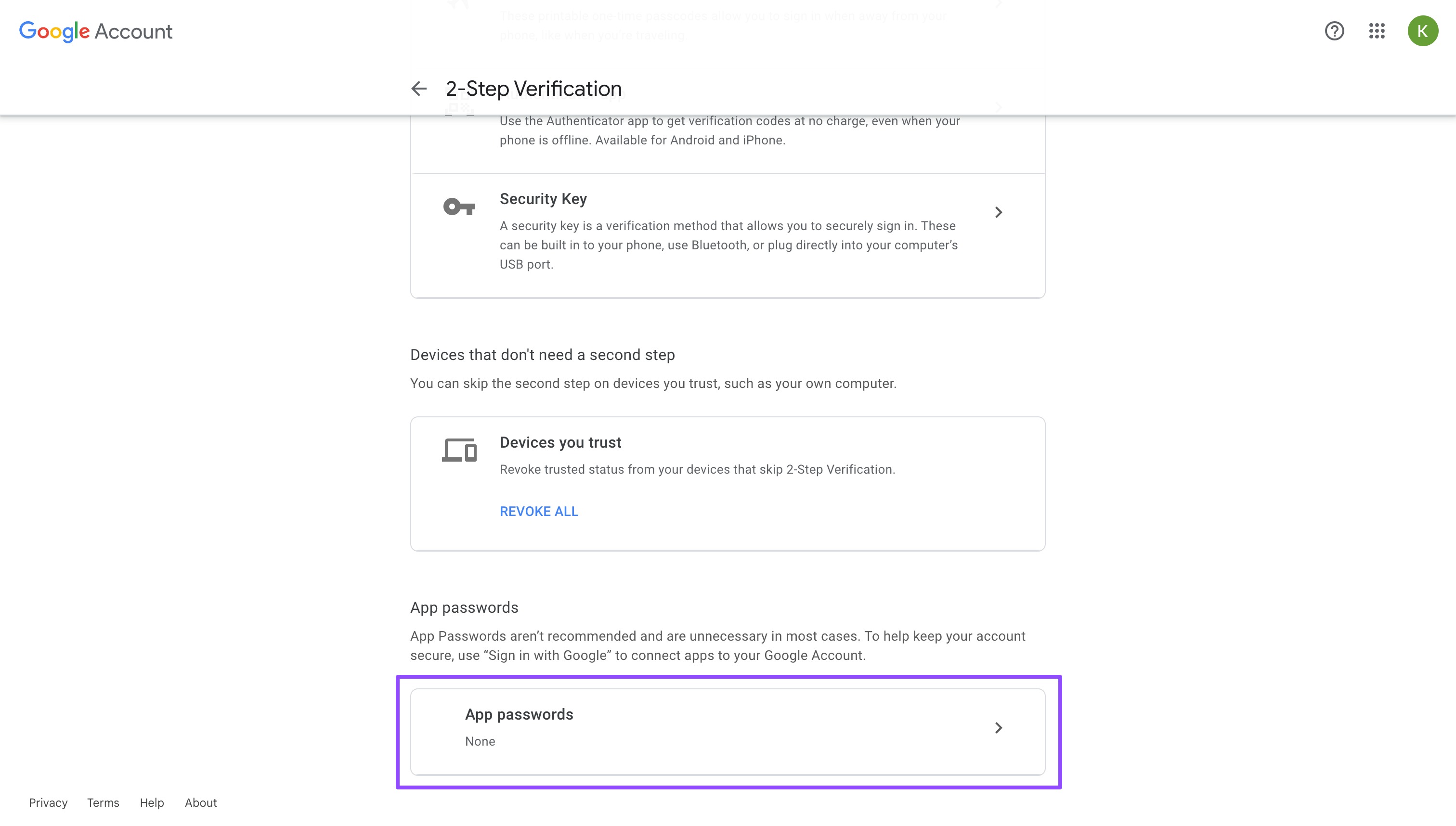
Task: Open the Terms footer link
Action: click(103, 802)
